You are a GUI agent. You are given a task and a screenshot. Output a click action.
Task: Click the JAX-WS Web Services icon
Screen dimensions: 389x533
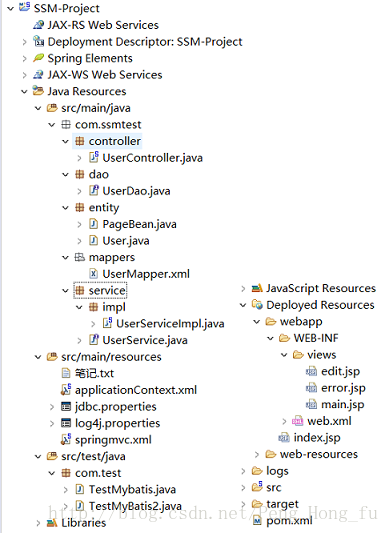point(38,74)
